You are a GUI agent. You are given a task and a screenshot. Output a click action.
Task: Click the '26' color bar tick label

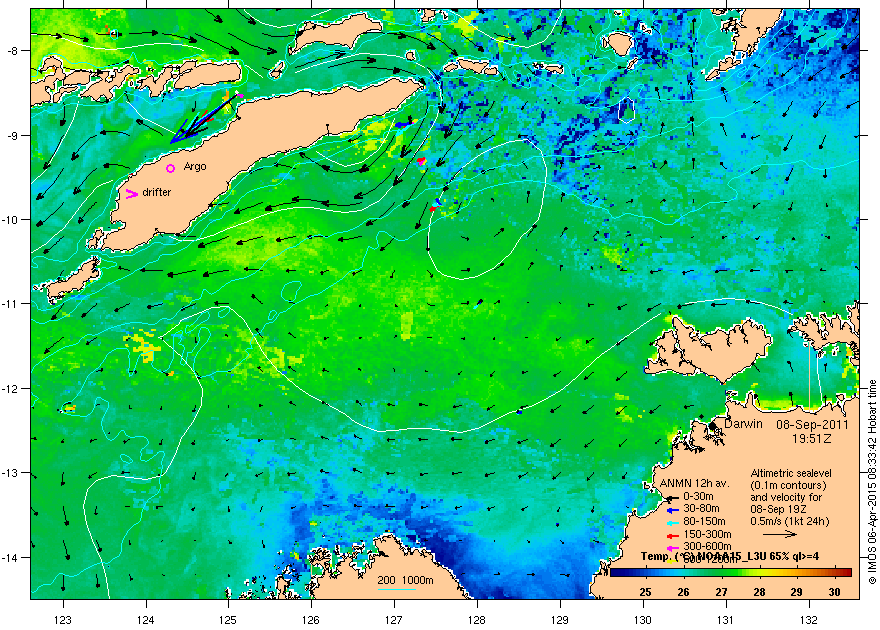click(x=683, y=592)
